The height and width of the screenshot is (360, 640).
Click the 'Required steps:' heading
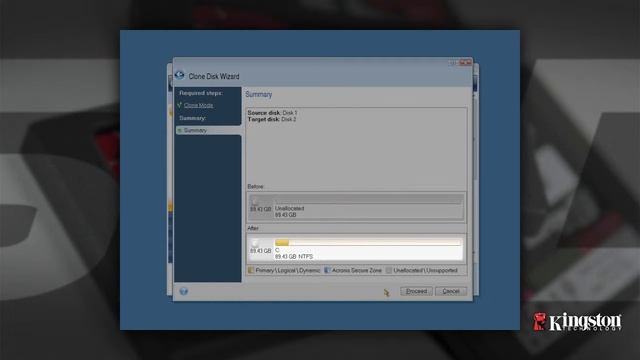click(201, 93)
